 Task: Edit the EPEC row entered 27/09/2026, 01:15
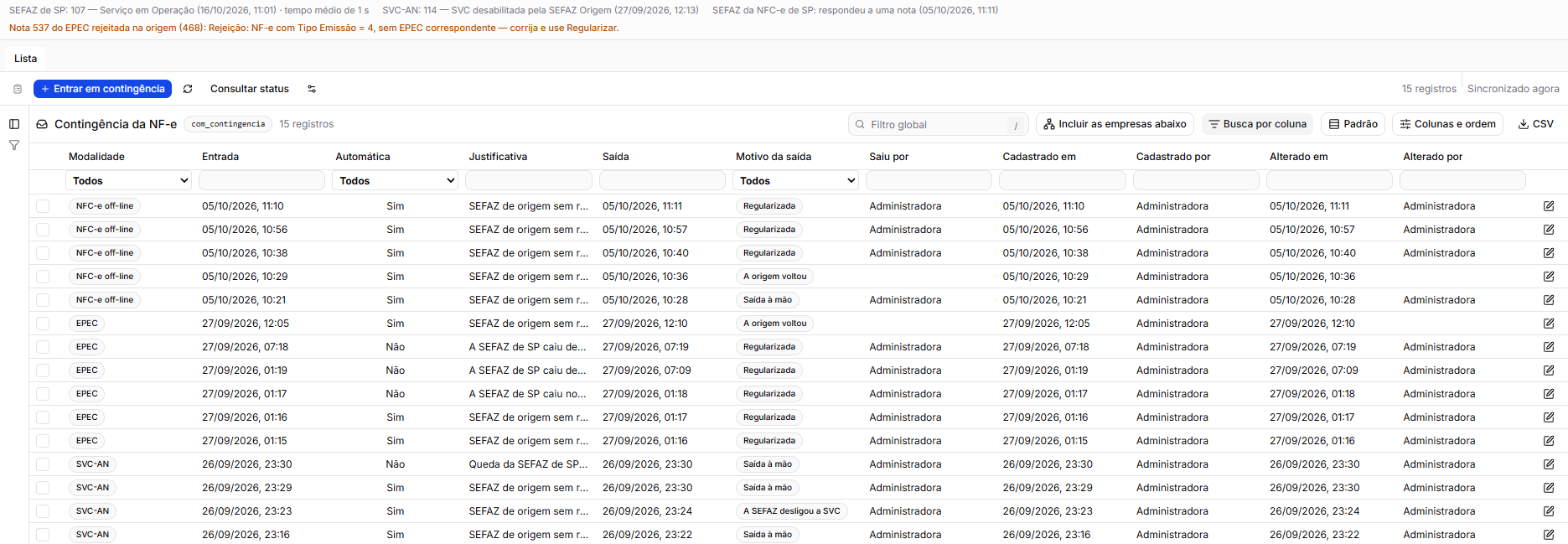1549,441
